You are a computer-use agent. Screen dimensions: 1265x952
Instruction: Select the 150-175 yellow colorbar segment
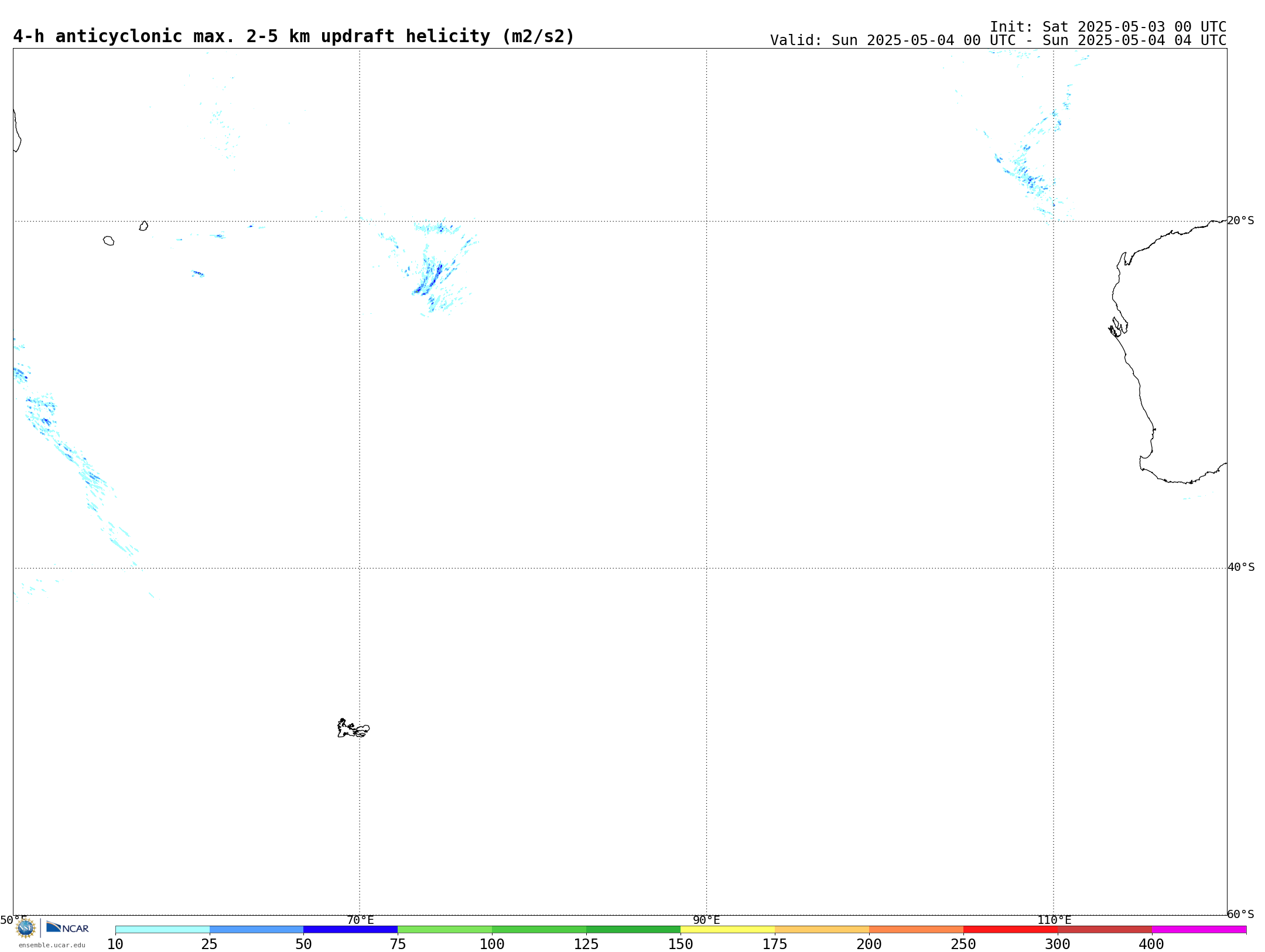728,929
